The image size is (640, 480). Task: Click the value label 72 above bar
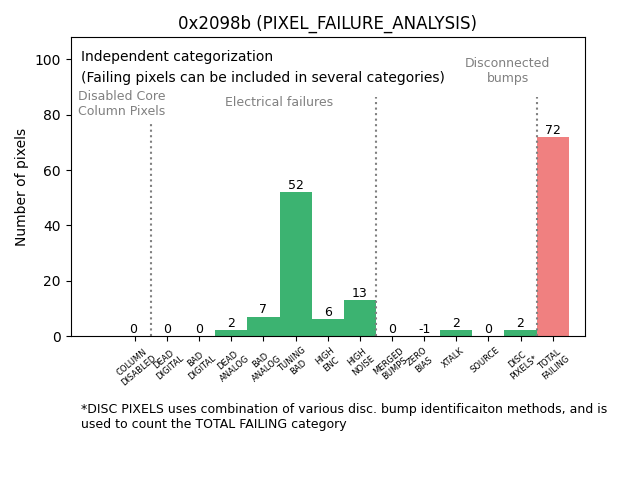click(x=553, y=130)
